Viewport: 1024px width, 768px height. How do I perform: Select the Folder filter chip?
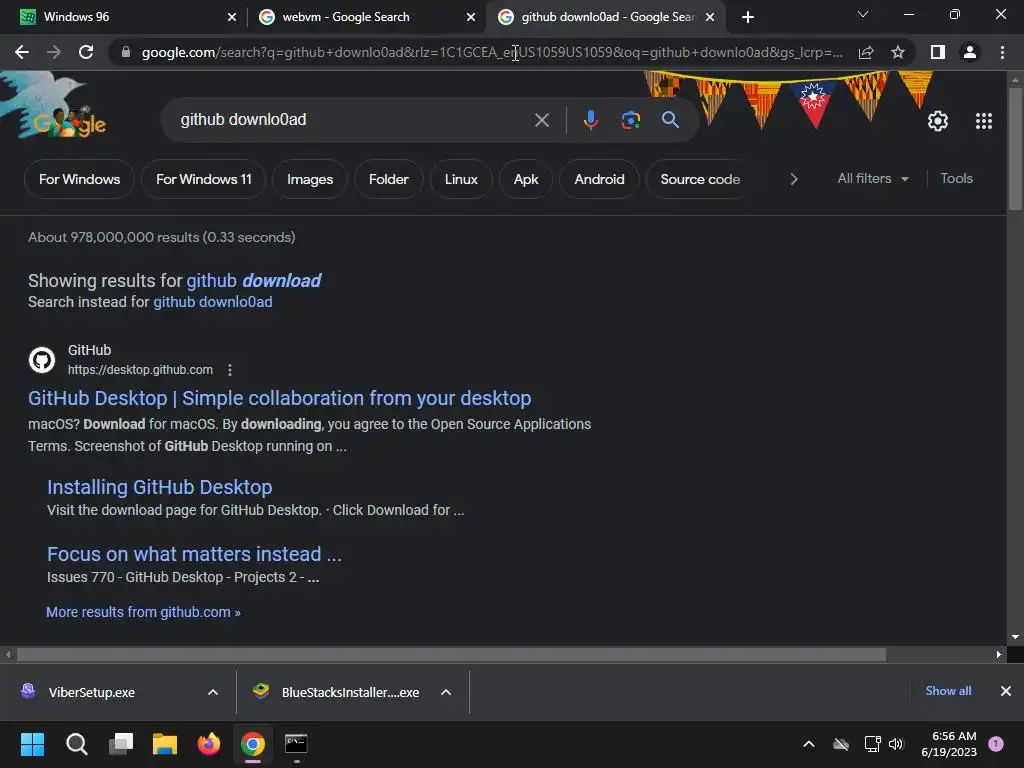(x=389, y=179)
